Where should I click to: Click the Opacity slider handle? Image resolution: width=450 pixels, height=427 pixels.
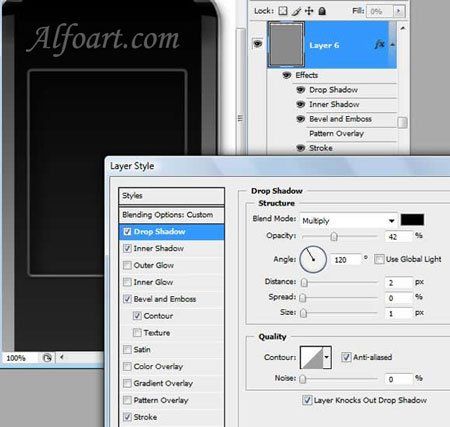[334, 237]
